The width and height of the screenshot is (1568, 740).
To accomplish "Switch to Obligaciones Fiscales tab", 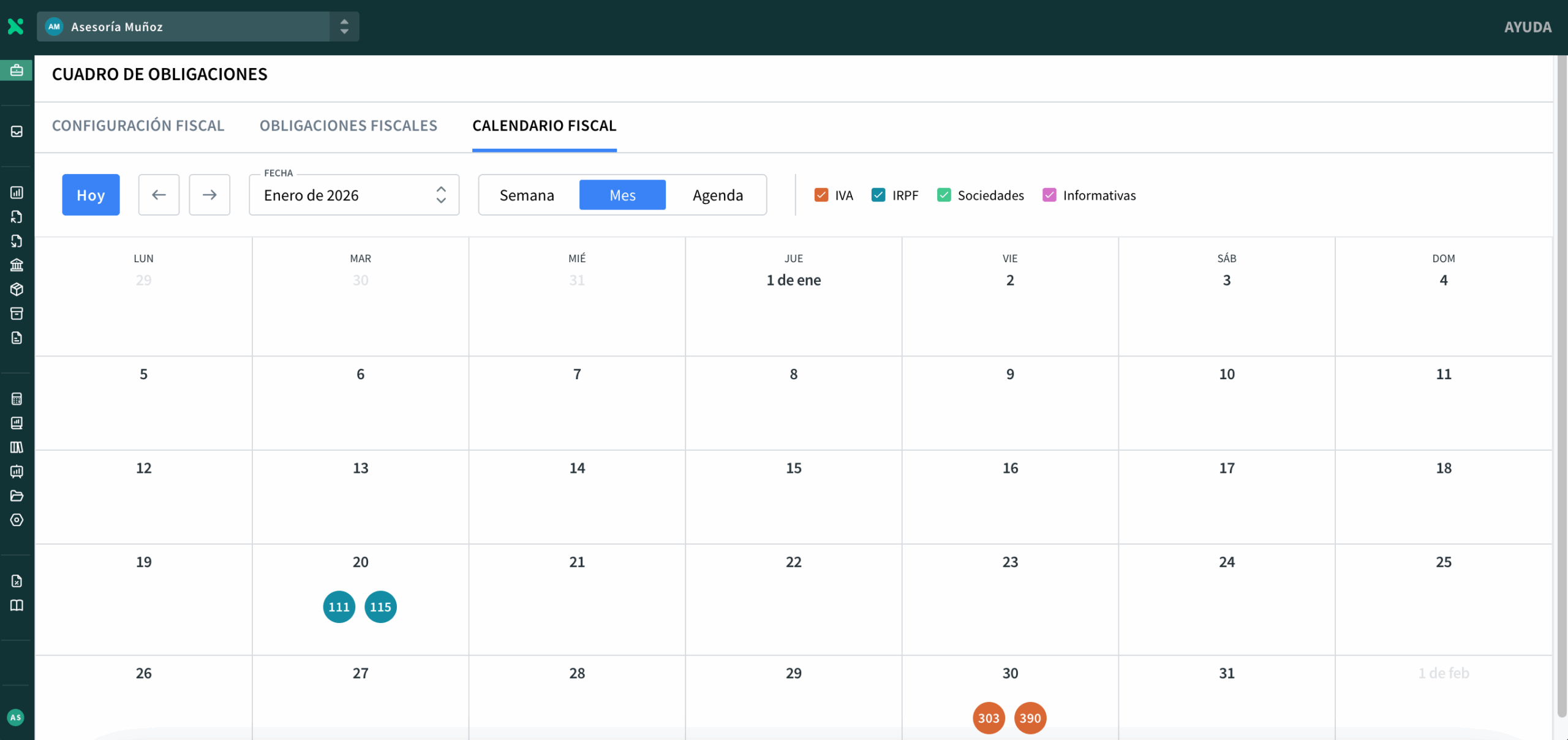I will click(348, 126).
